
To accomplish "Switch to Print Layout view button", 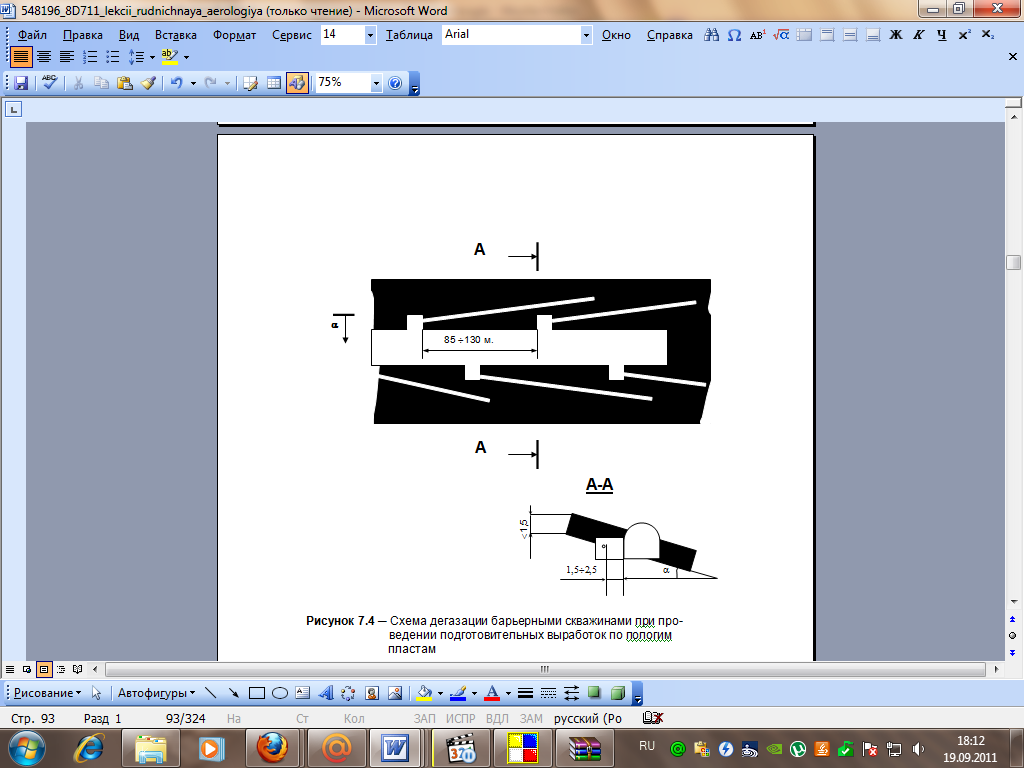I will coord(44,669).
